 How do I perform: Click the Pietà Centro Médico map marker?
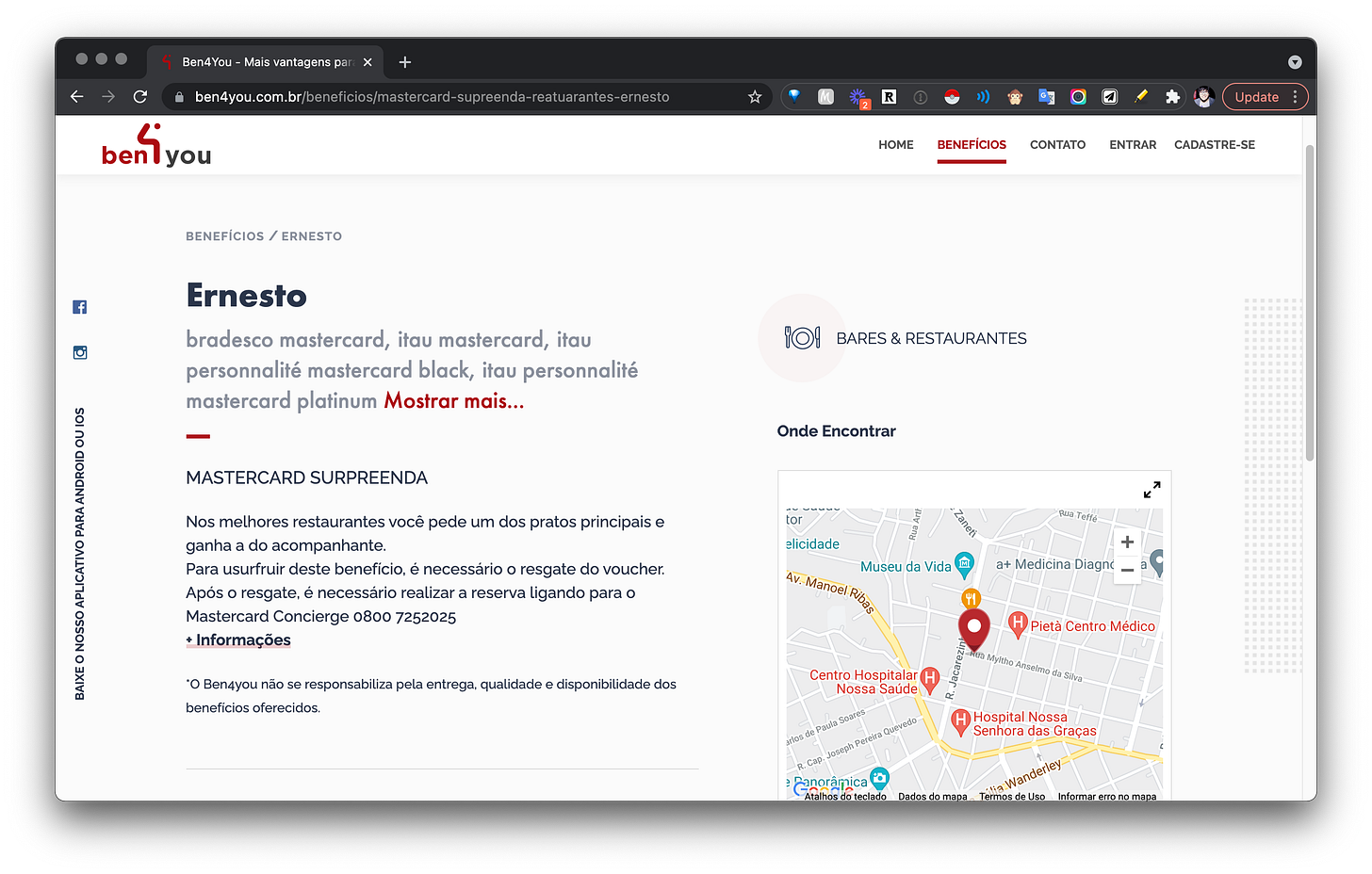point(1018,623)
